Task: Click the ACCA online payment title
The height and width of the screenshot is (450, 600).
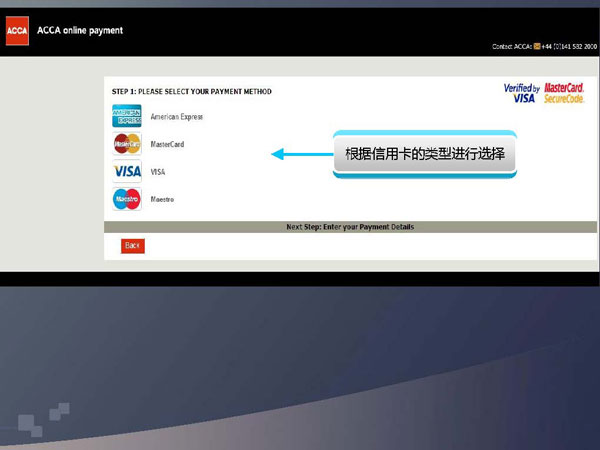Action: (80, 31)
